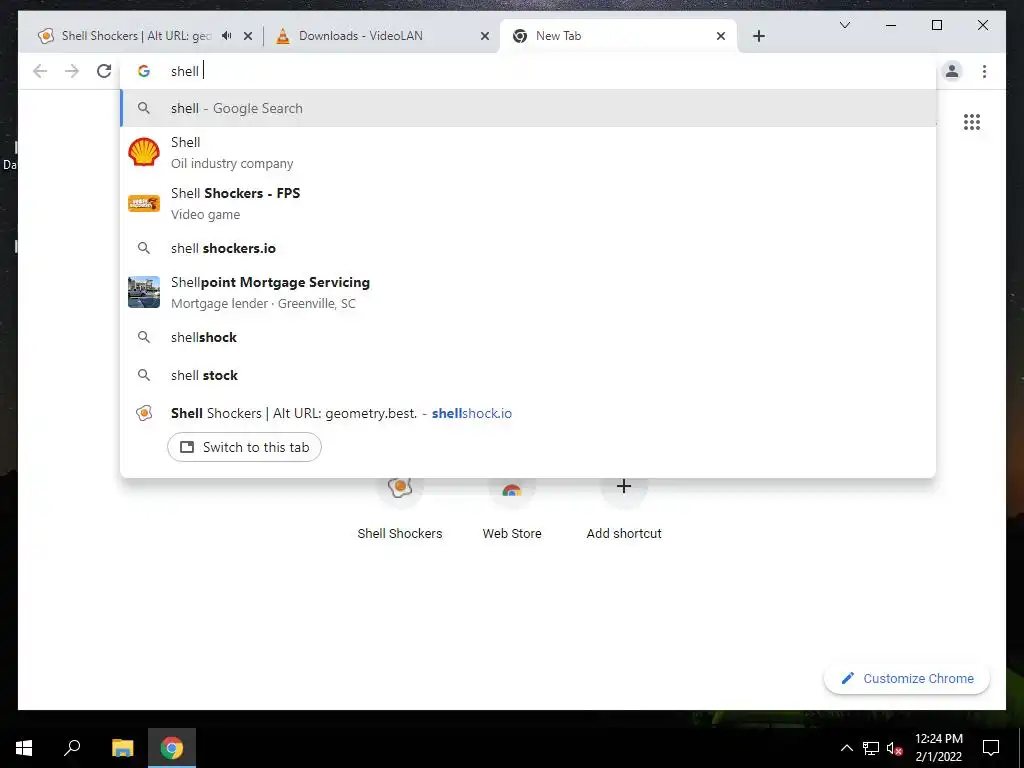
Task: Open the taskbar clock and date
Action: (x=938, y=748)
